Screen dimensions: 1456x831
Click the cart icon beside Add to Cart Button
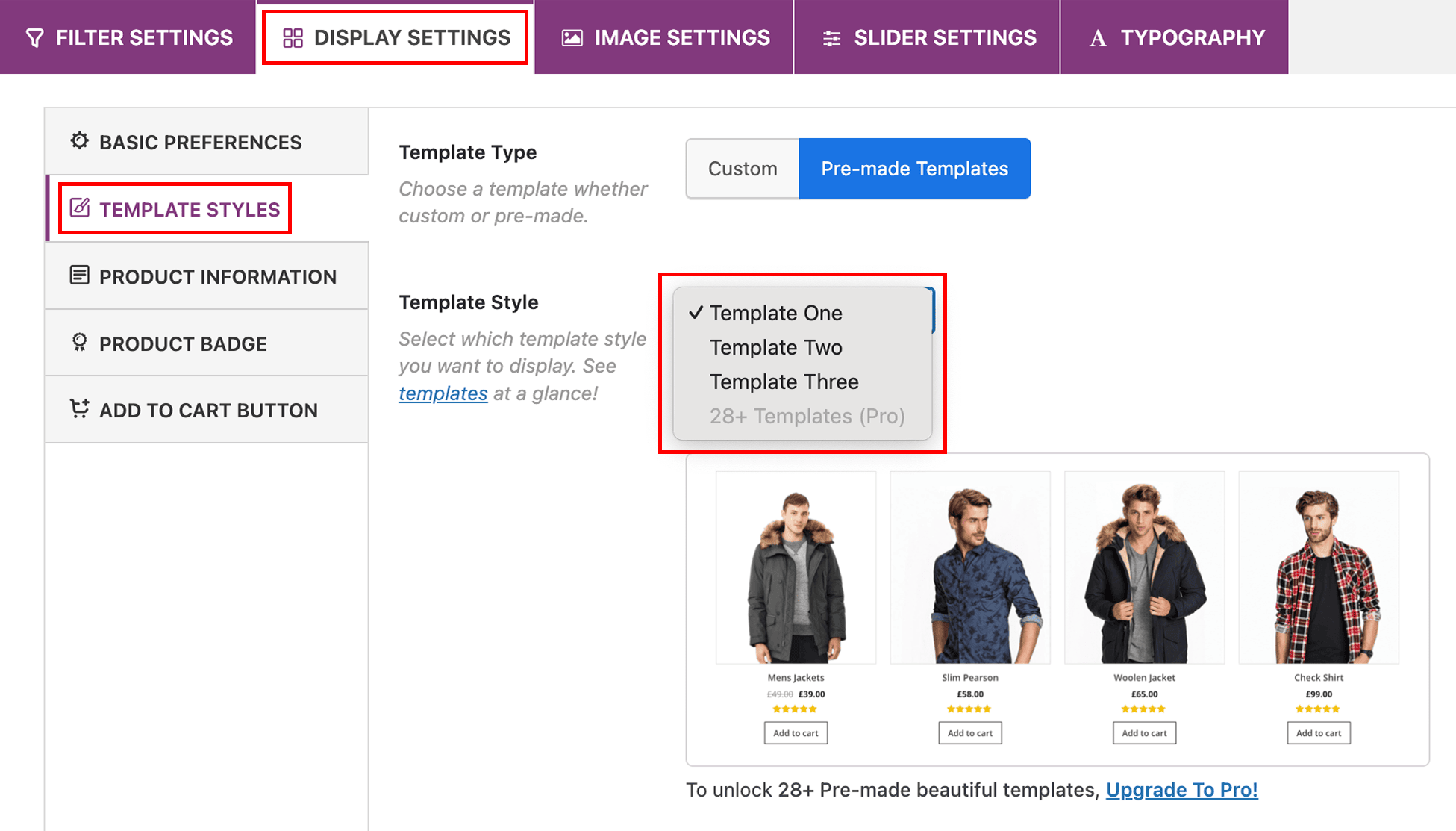(x=79, y=409)
